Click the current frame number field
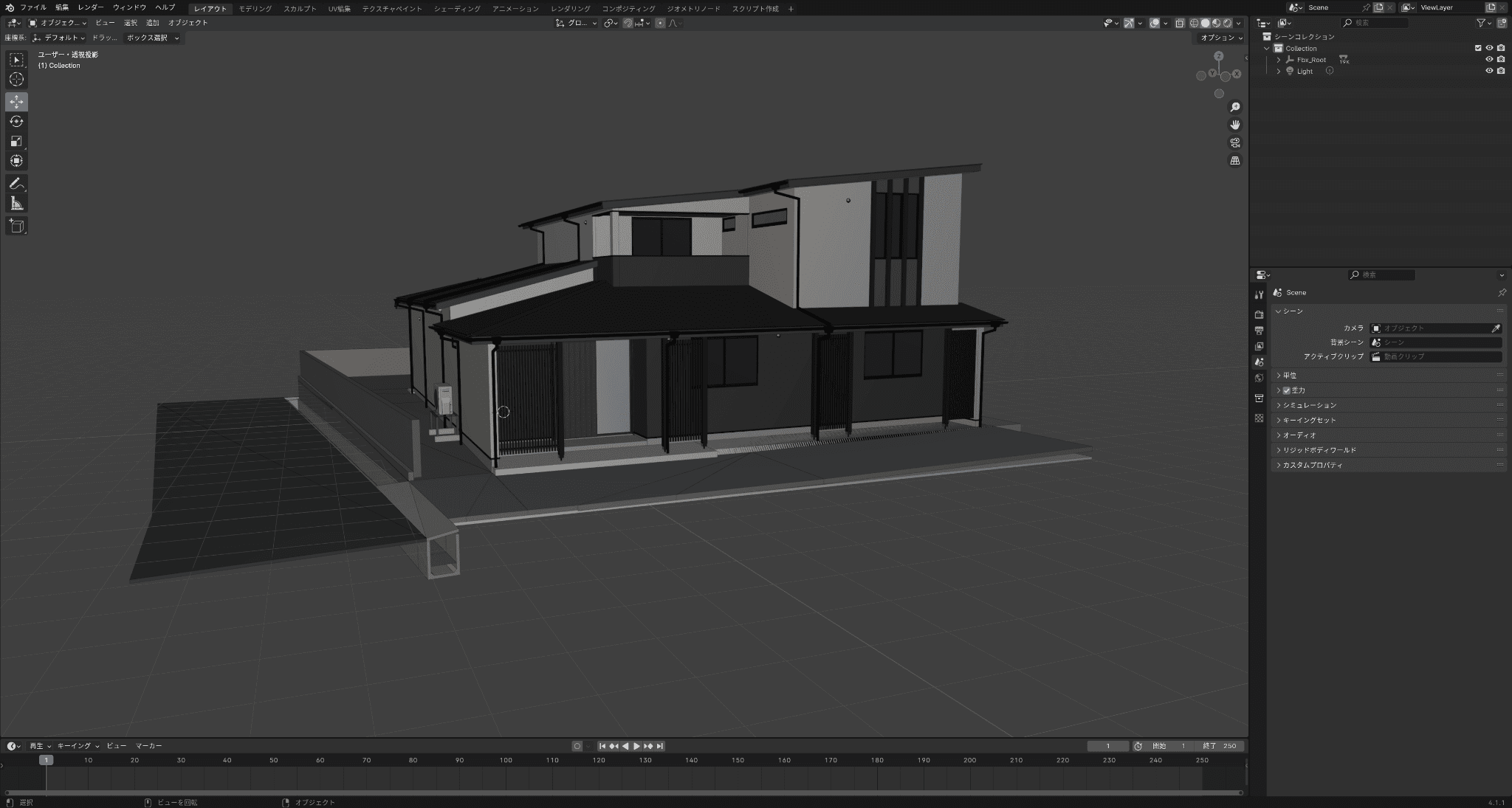Viewport: 1512px width, 808px height. tap(1107, 746)
